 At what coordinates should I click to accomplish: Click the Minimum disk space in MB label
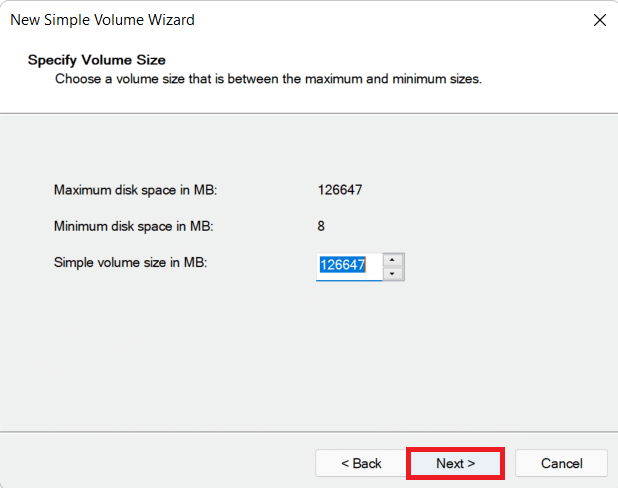click(x=133, y=226)
